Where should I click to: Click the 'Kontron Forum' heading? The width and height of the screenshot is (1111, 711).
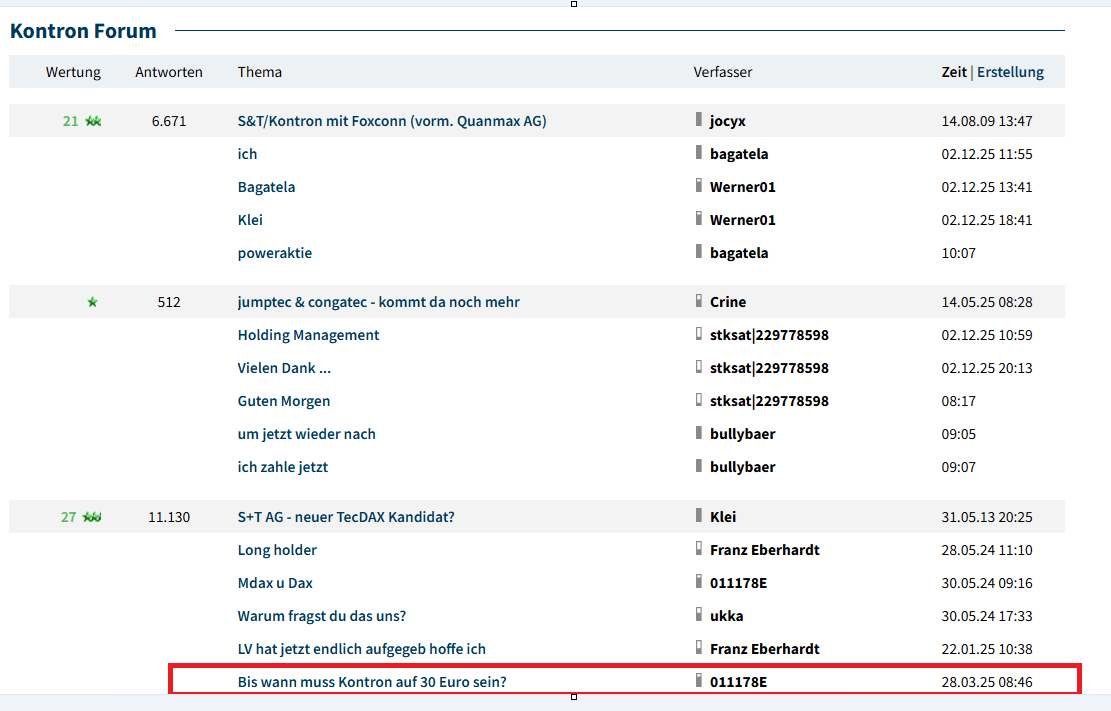[83, 31]
